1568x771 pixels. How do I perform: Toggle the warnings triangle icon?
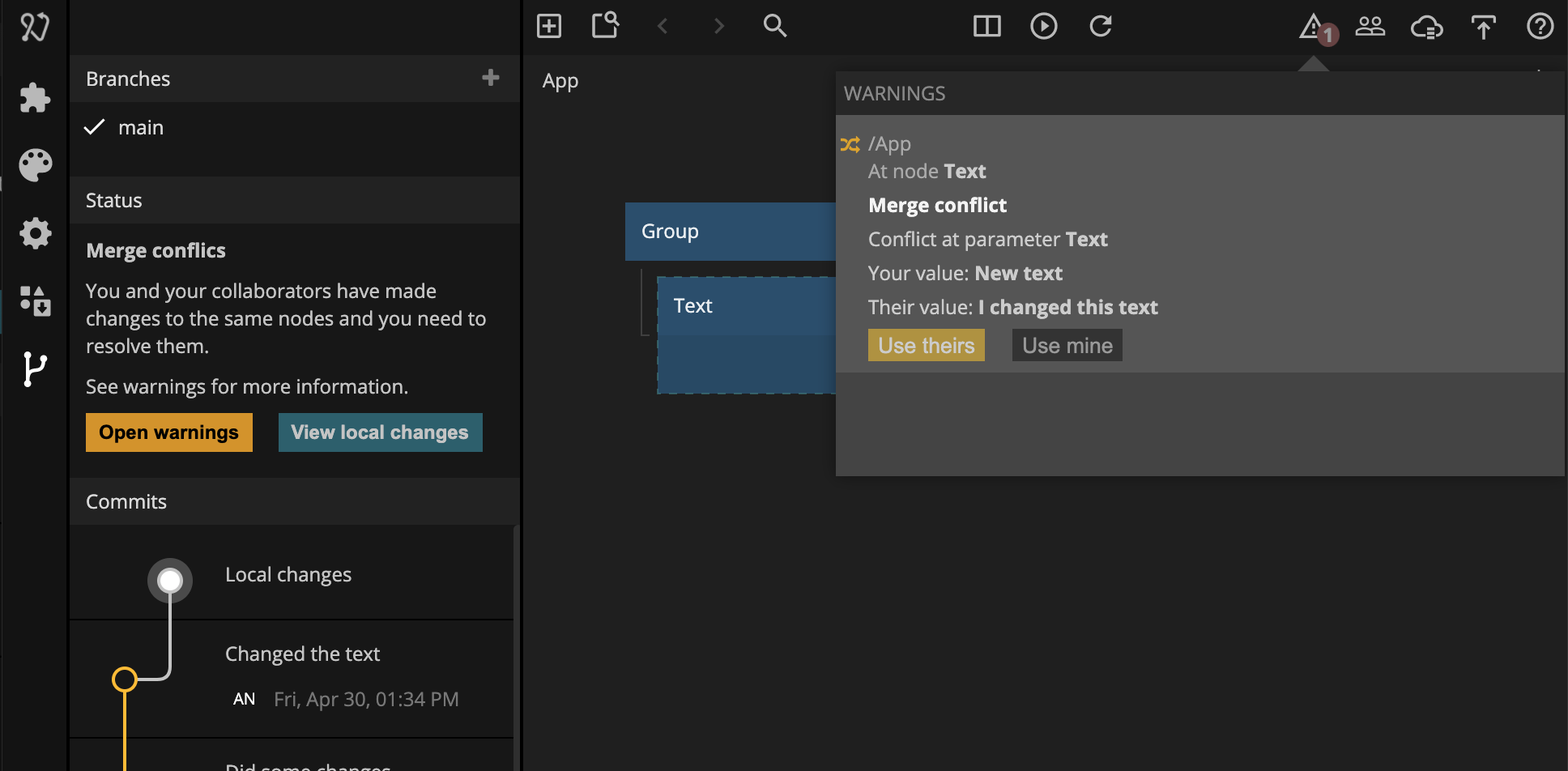click(1314, 27)
